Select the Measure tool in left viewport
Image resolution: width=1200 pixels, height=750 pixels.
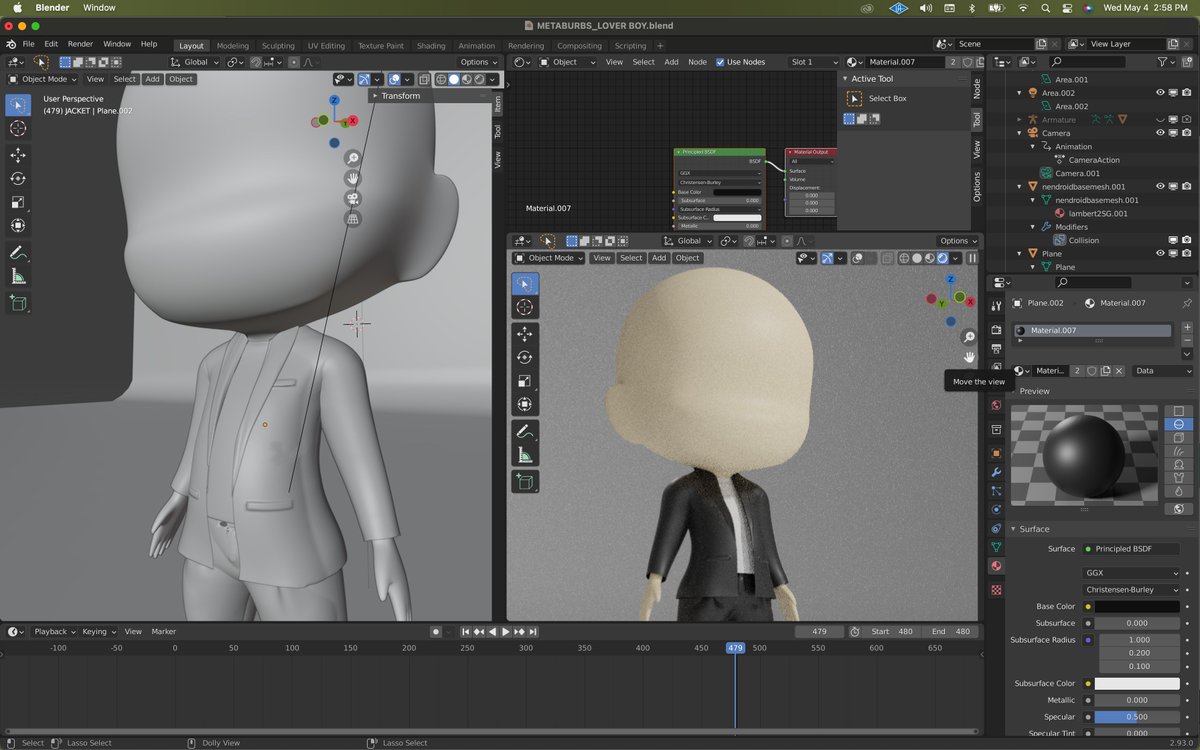(18, 276)
